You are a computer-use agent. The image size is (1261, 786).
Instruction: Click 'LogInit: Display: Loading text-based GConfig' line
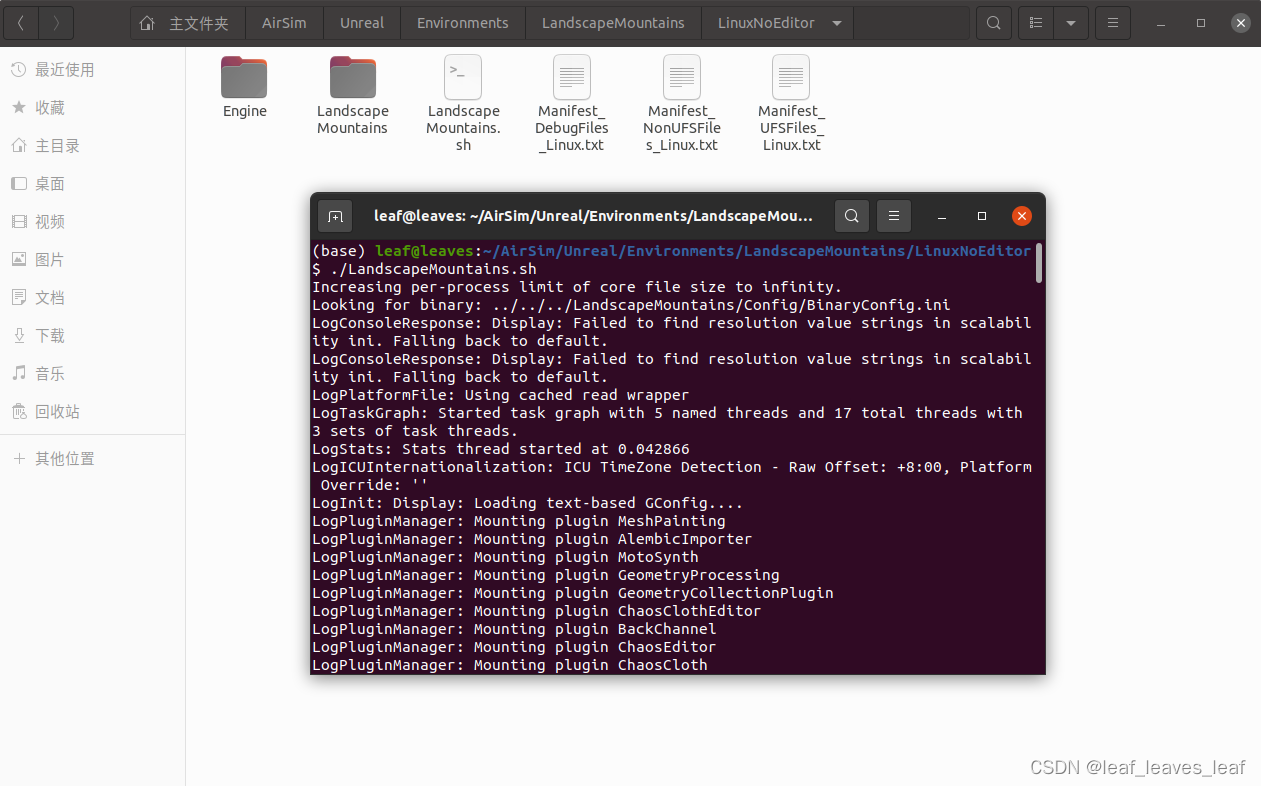pyautogui.click(x=528, y=503)
